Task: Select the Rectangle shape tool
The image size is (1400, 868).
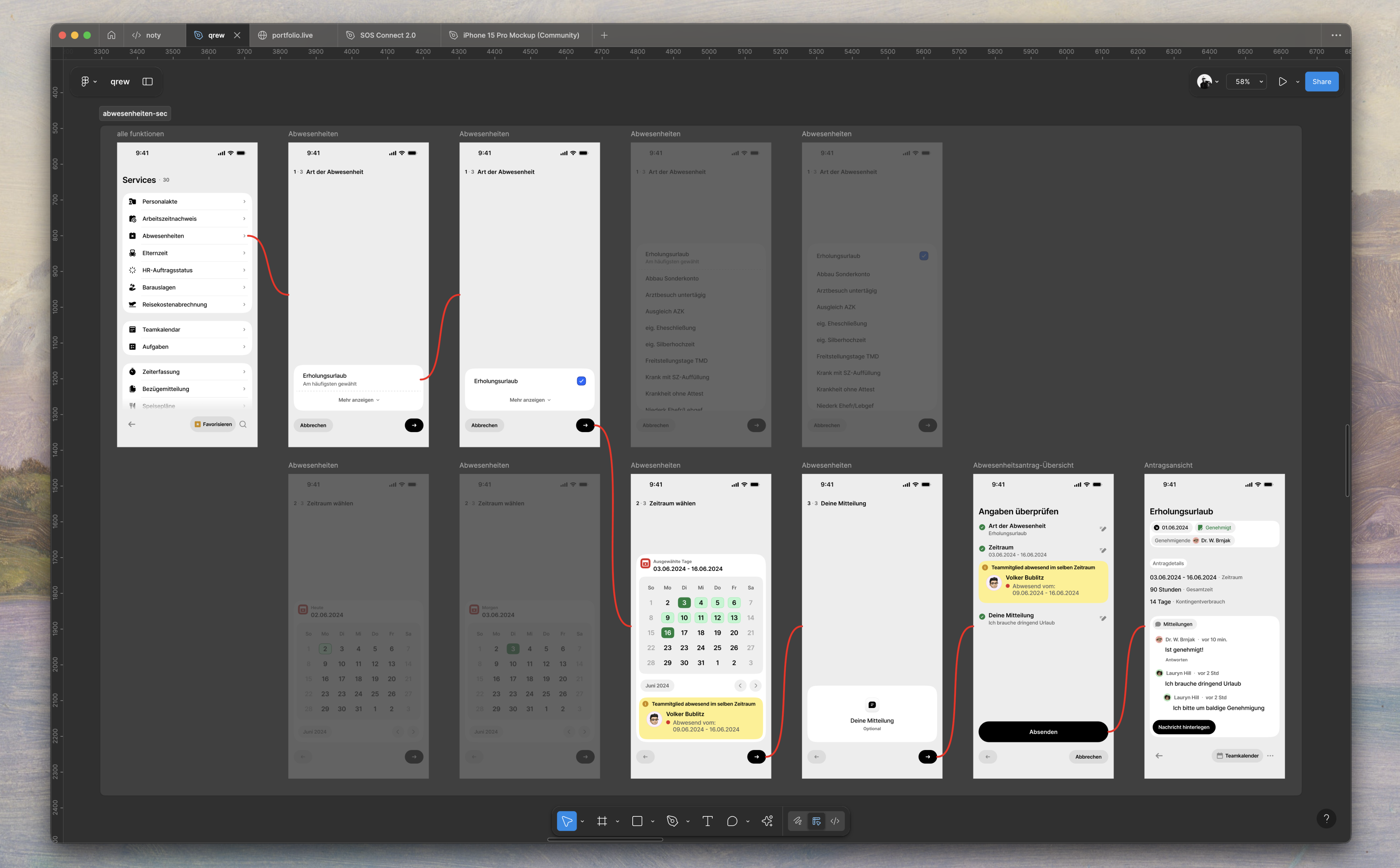Action: (x=637, y=821)
